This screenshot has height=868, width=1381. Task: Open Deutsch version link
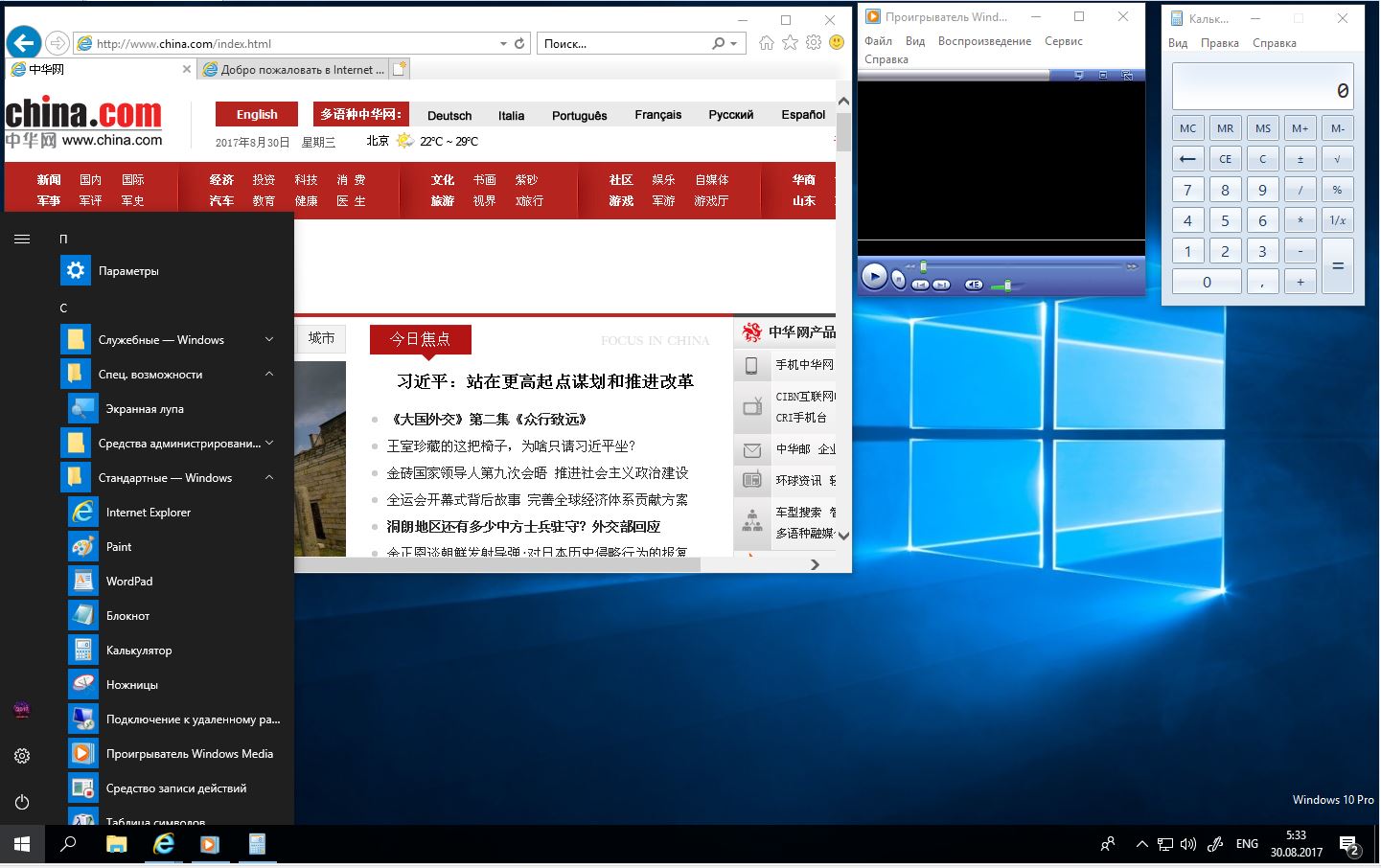[x=449, y=115]
